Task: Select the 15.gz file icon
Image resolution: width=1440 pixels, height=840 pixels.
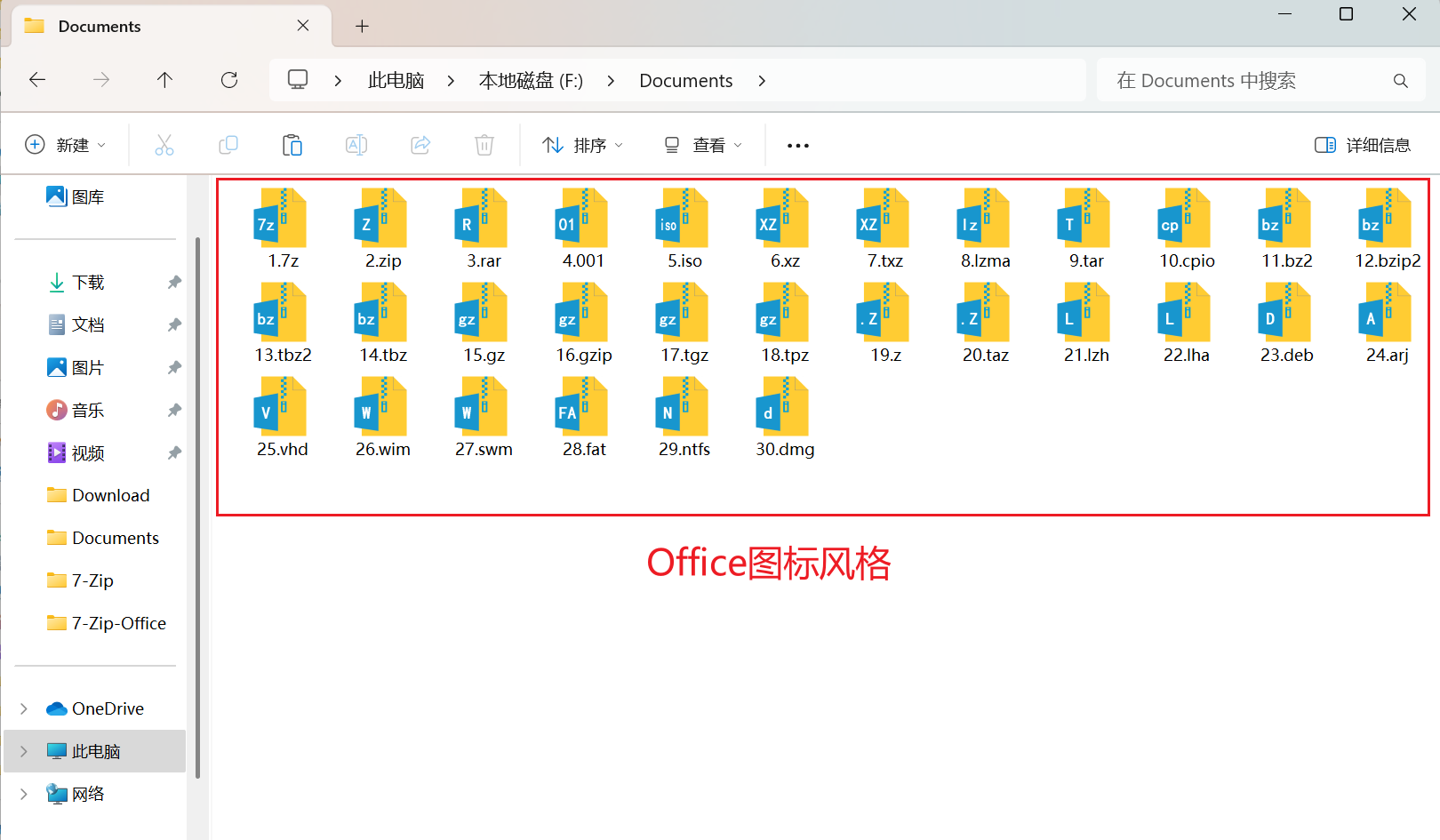Action: click(481, 312)
